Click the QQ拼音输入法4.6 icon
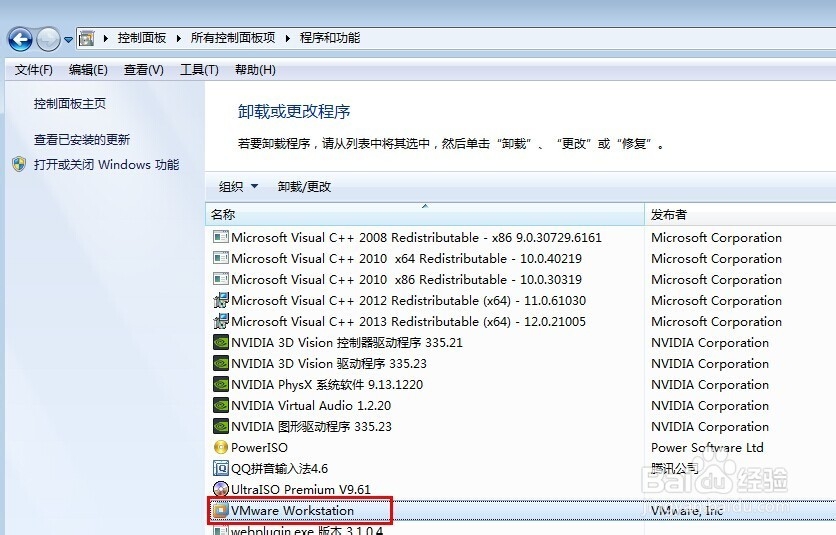 point(221,468)
